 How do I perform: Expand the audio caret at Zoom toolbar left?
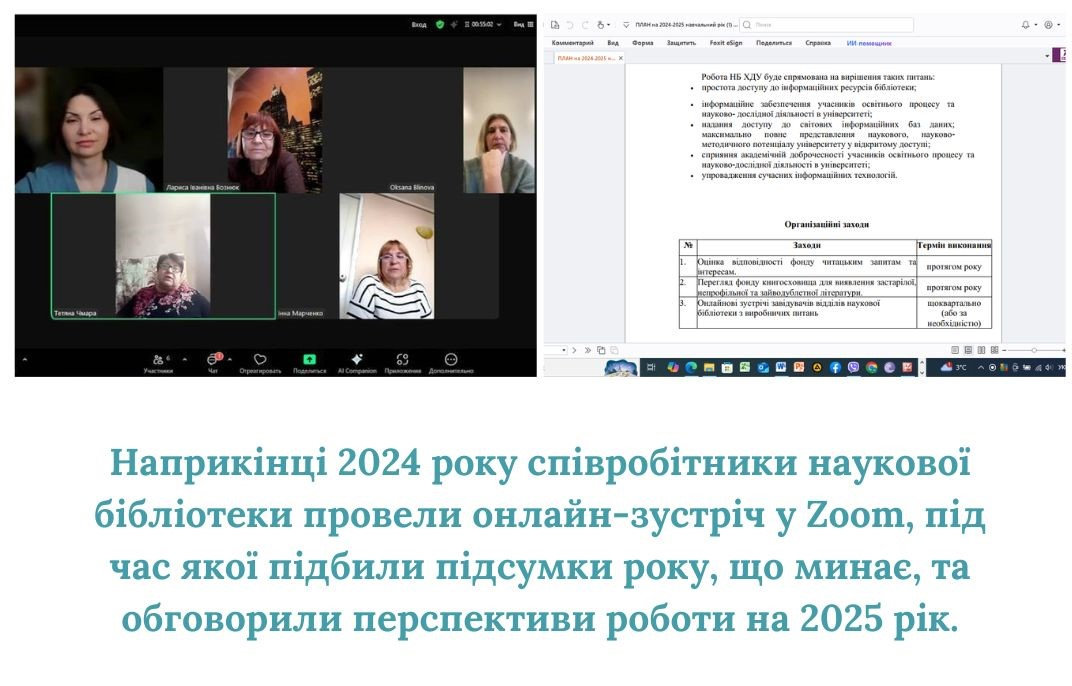point(25,359)
